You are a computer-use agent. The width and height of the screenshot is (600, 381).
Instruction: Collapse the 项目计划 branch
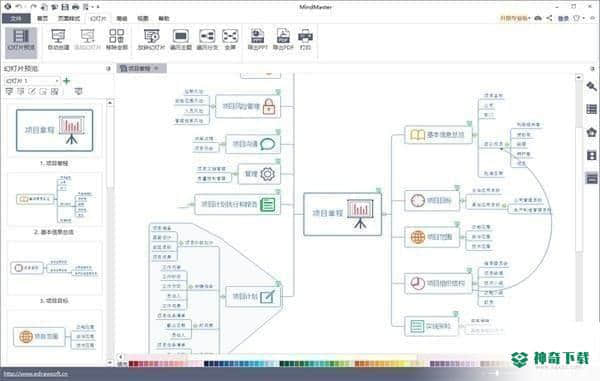point(223,296)
